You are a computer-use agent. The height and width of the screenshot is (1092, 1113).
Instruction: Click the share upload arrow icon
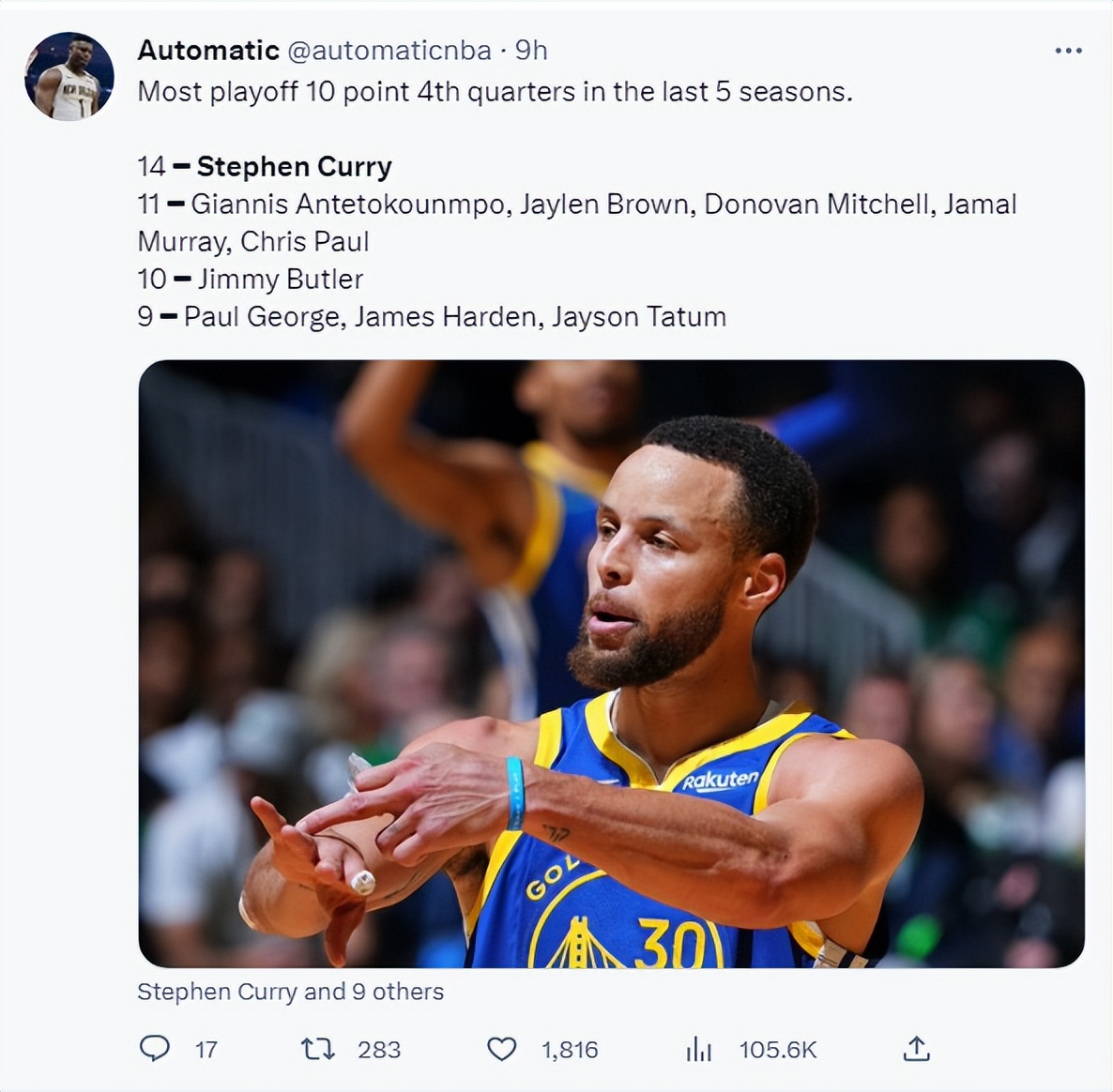pyautogui.click(x=916, y=1048)
